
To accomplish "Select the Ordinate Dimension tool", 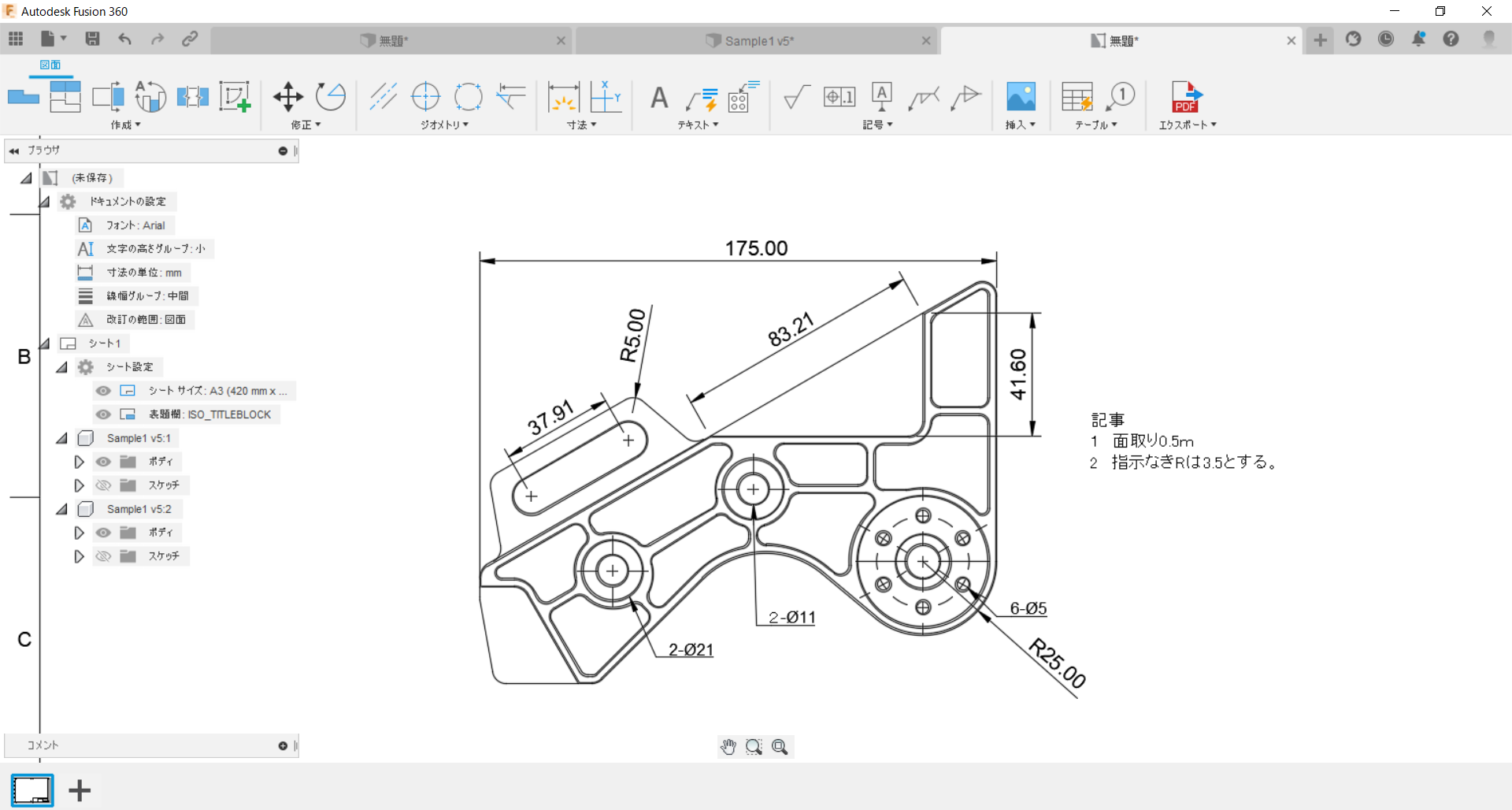I will (606, 97).
